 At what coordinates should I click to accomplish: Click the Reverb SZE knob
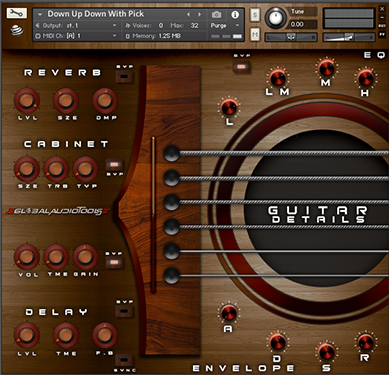click(x=66, y=101)
